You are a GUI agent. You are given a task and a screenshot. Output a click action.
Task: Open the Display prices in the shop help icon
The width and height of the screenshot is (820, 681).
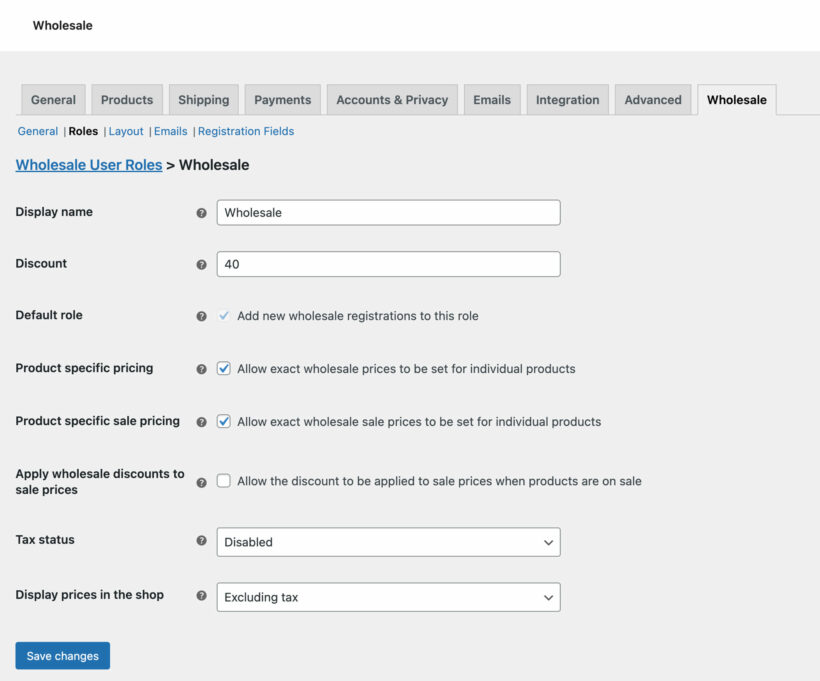tap(201, 594)
